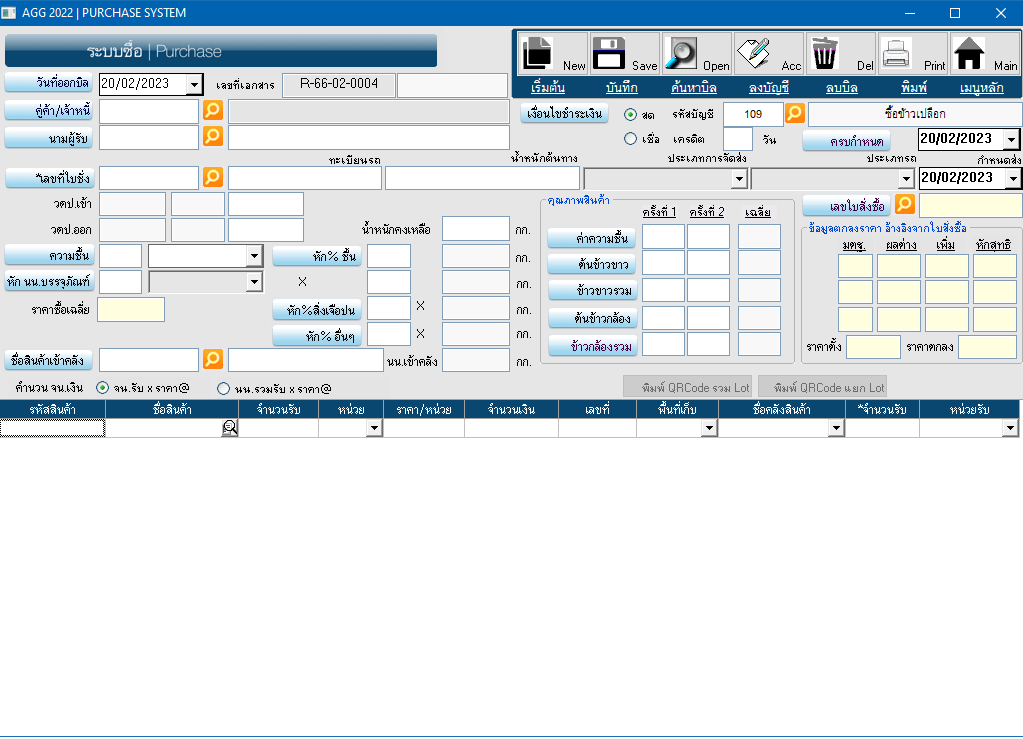Click search icon beside account code 109
Screen dimensions: 1023x739
(794, 114)
